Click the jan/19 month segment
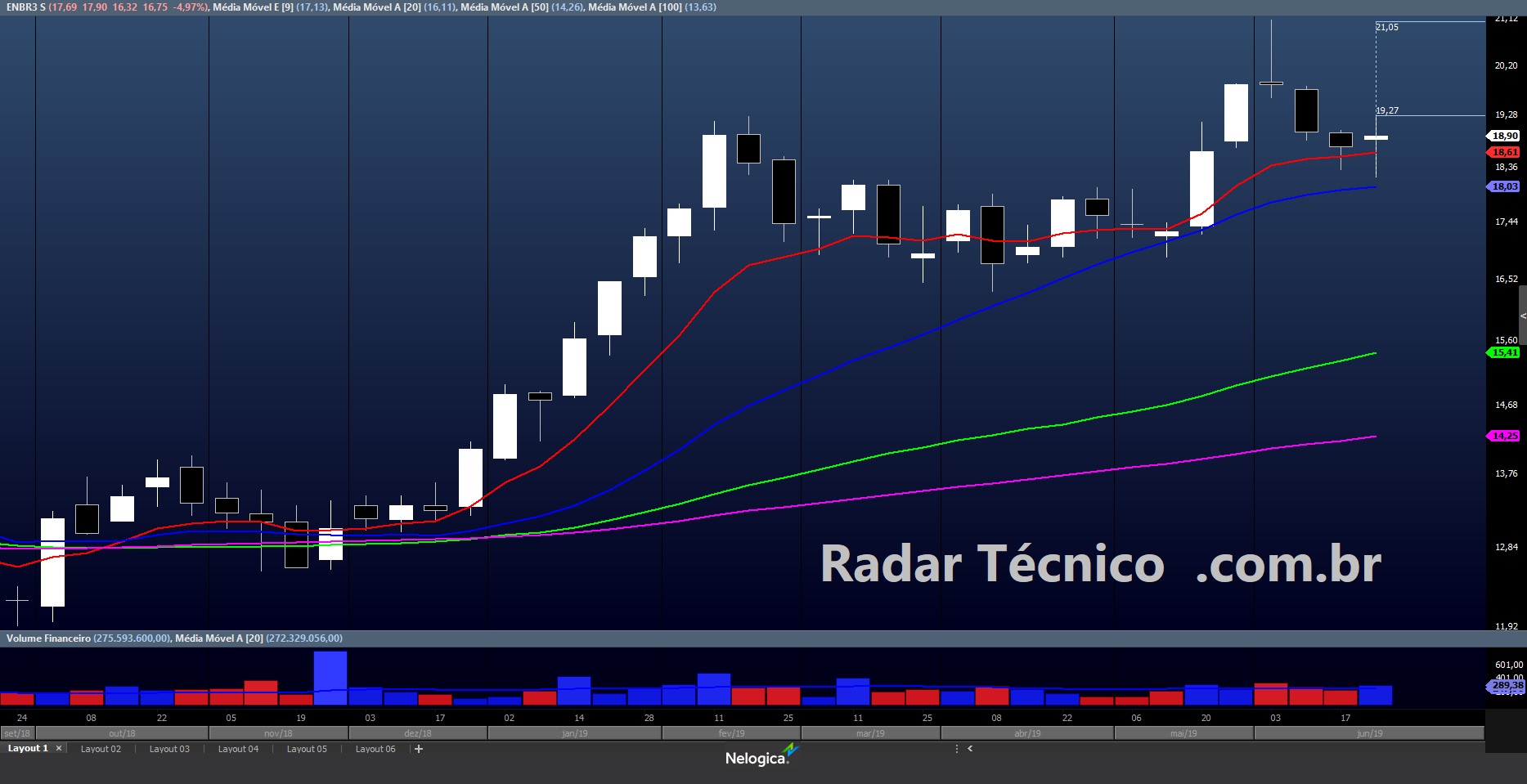1527x784 pixels. pyautogui.click(x=574, y=733)
